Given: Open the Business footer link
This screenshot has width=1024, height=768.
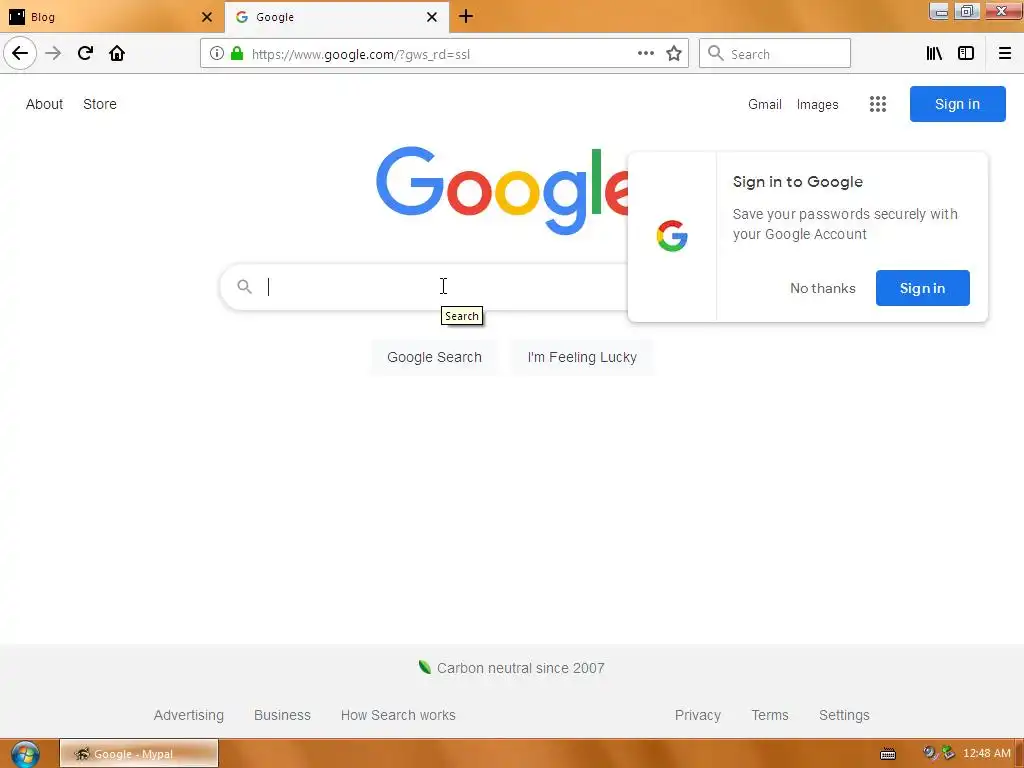Looking at the screenshot, I should click(x=282, y=715).
